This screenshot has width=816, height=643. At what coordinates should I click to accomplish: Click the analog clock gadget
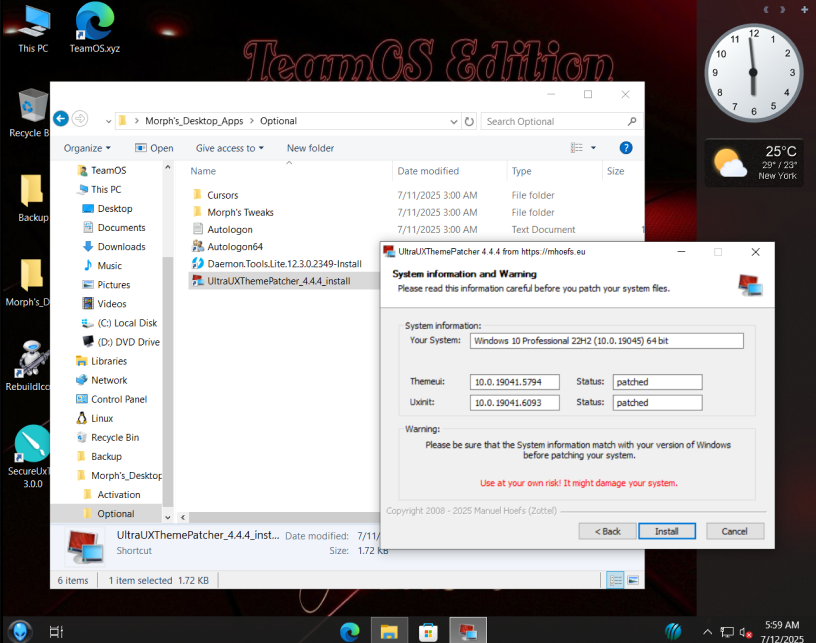[x=753, y=73]
